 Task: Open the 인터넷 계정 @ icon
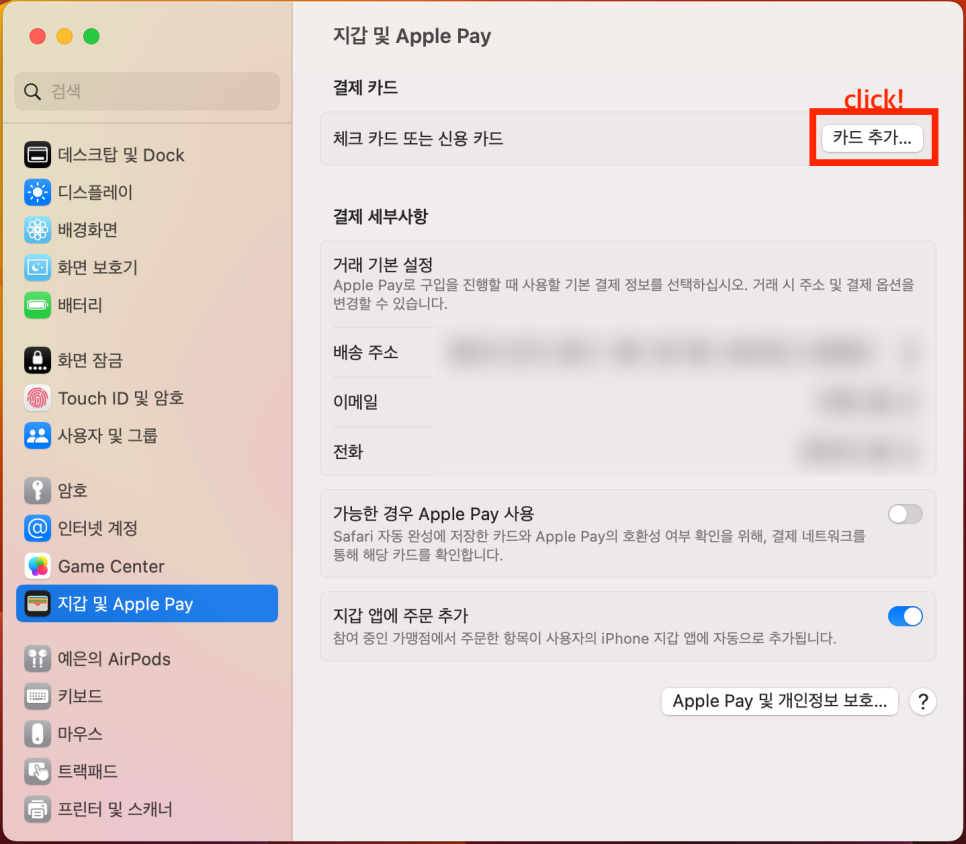click(37, 528)
